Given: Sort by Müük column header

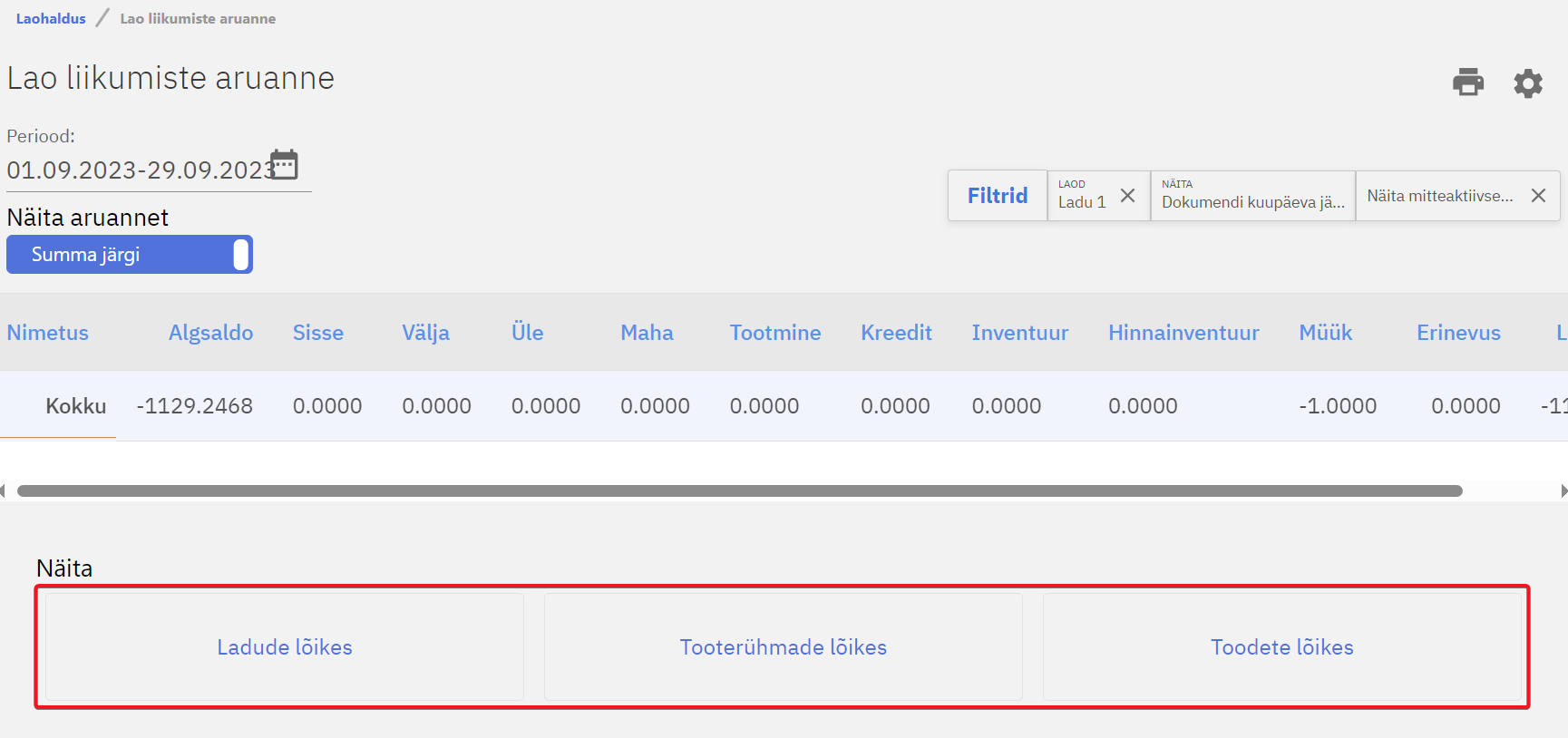Looking at the screenshot, I should coord(1325,333).
